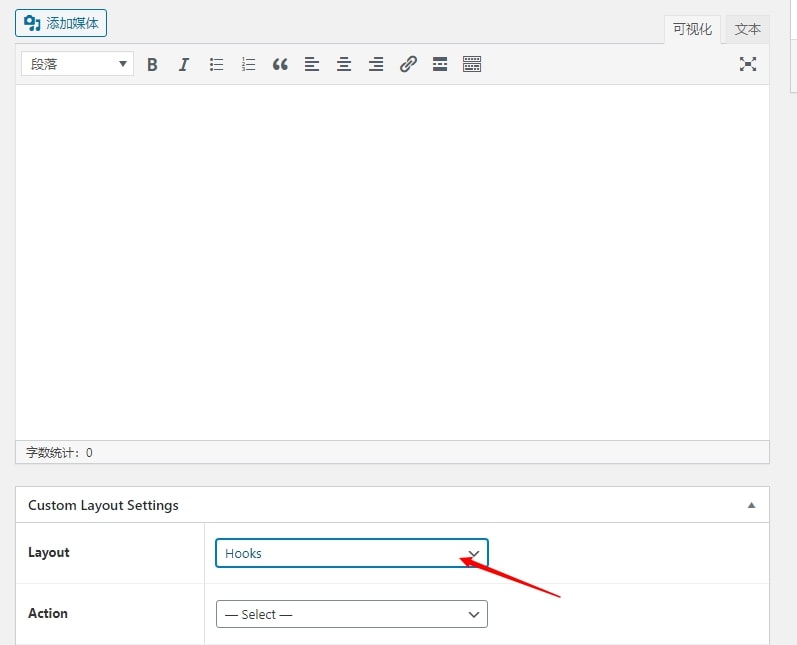Insert or edit a link
Image resolution: width=797 pixels, height=645 pixels.
coord(408,64)
